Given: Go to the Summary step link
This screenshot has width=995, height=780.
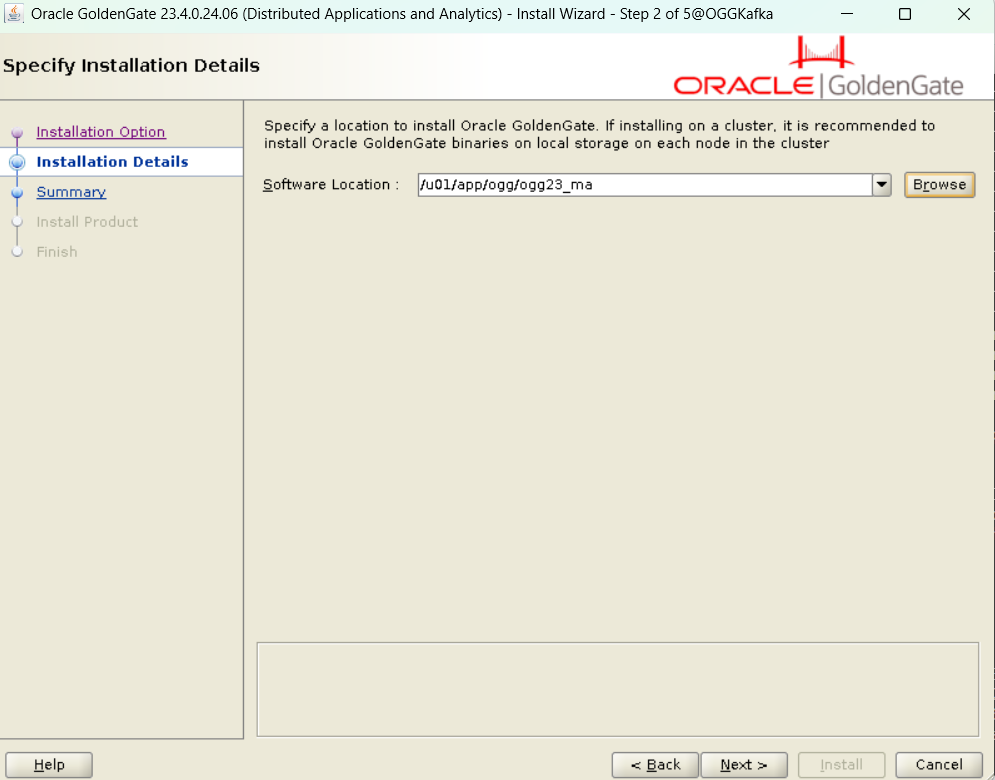Looking at the screenshot, I should [x=71, y=192].
